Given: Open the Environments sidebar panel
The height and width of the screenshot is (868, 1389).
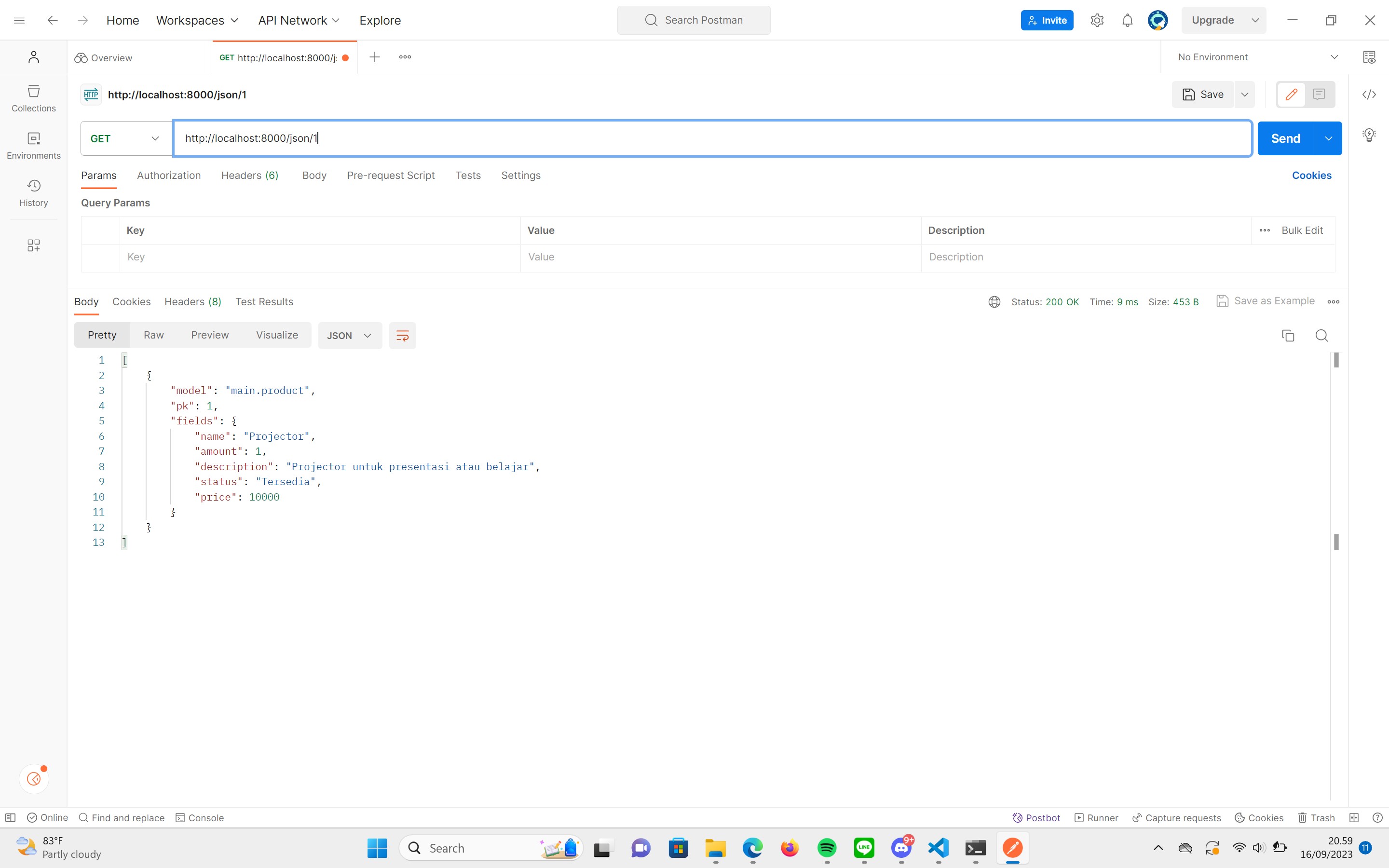Looking at the screenshot, I should (x=33, y=146).
